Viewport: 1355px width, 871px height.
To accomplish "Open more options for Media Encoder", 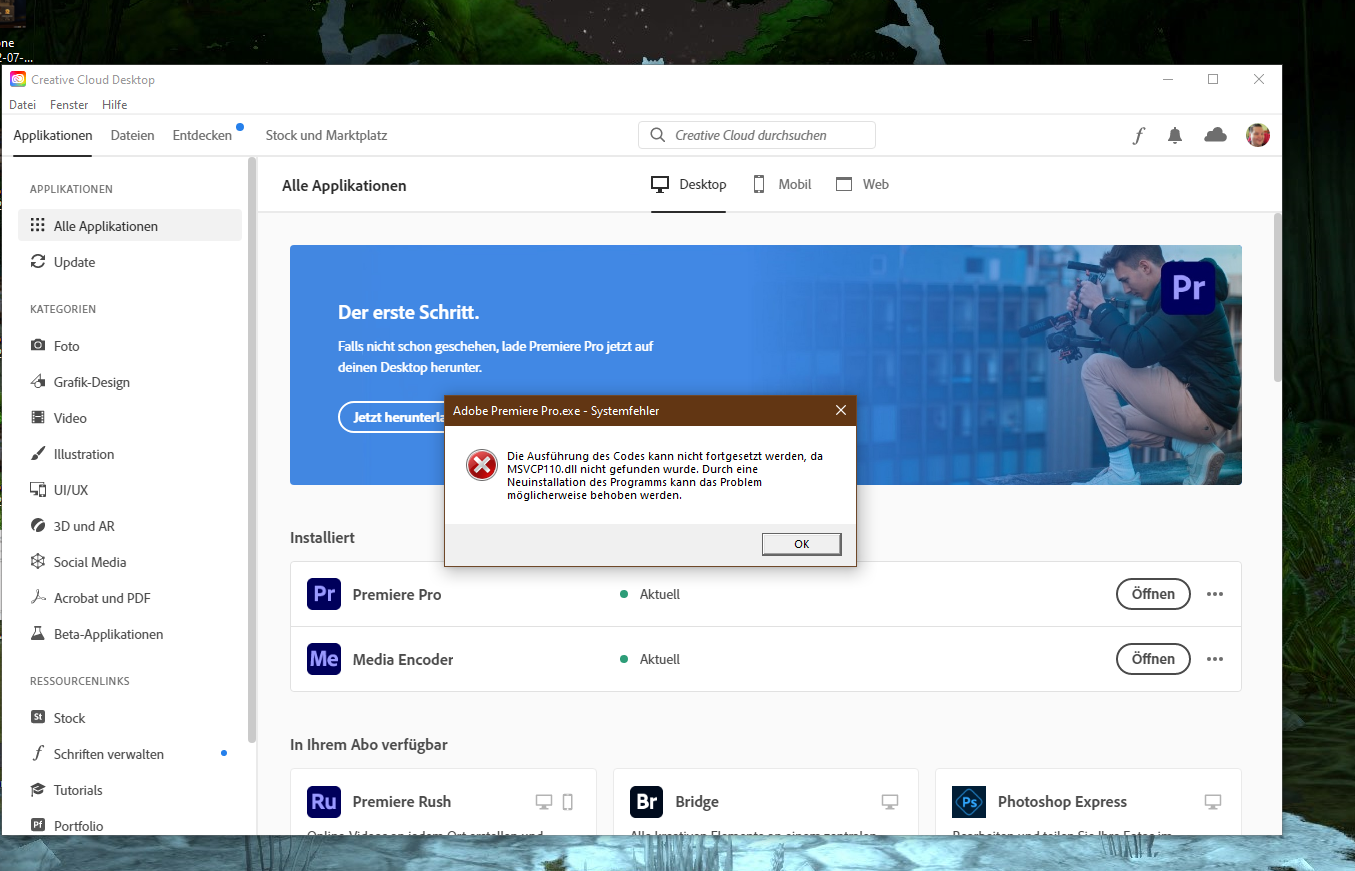I will 1215,659.
